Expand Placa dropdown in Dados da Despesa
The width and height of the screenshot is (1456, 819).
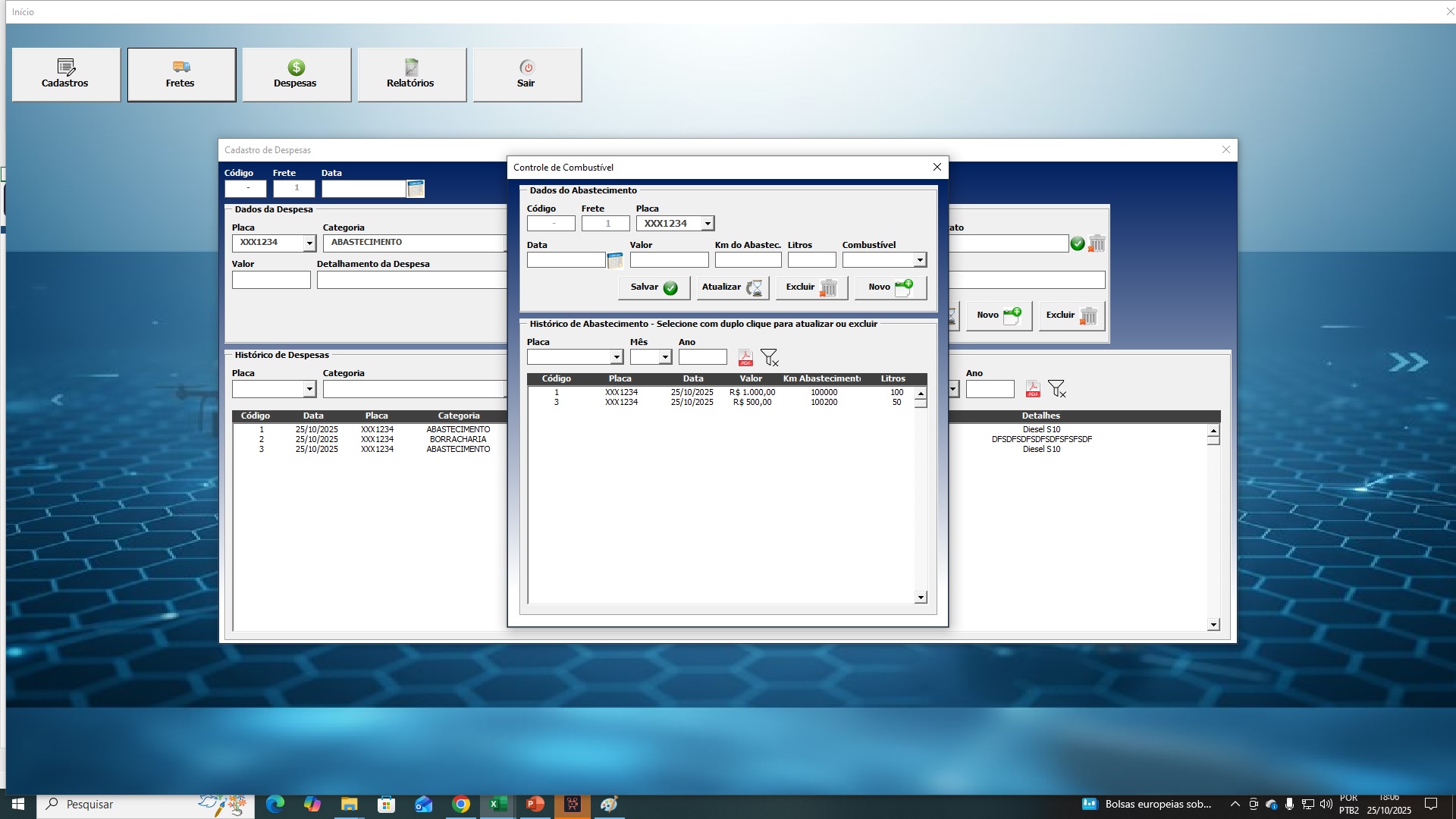[309, 243]
